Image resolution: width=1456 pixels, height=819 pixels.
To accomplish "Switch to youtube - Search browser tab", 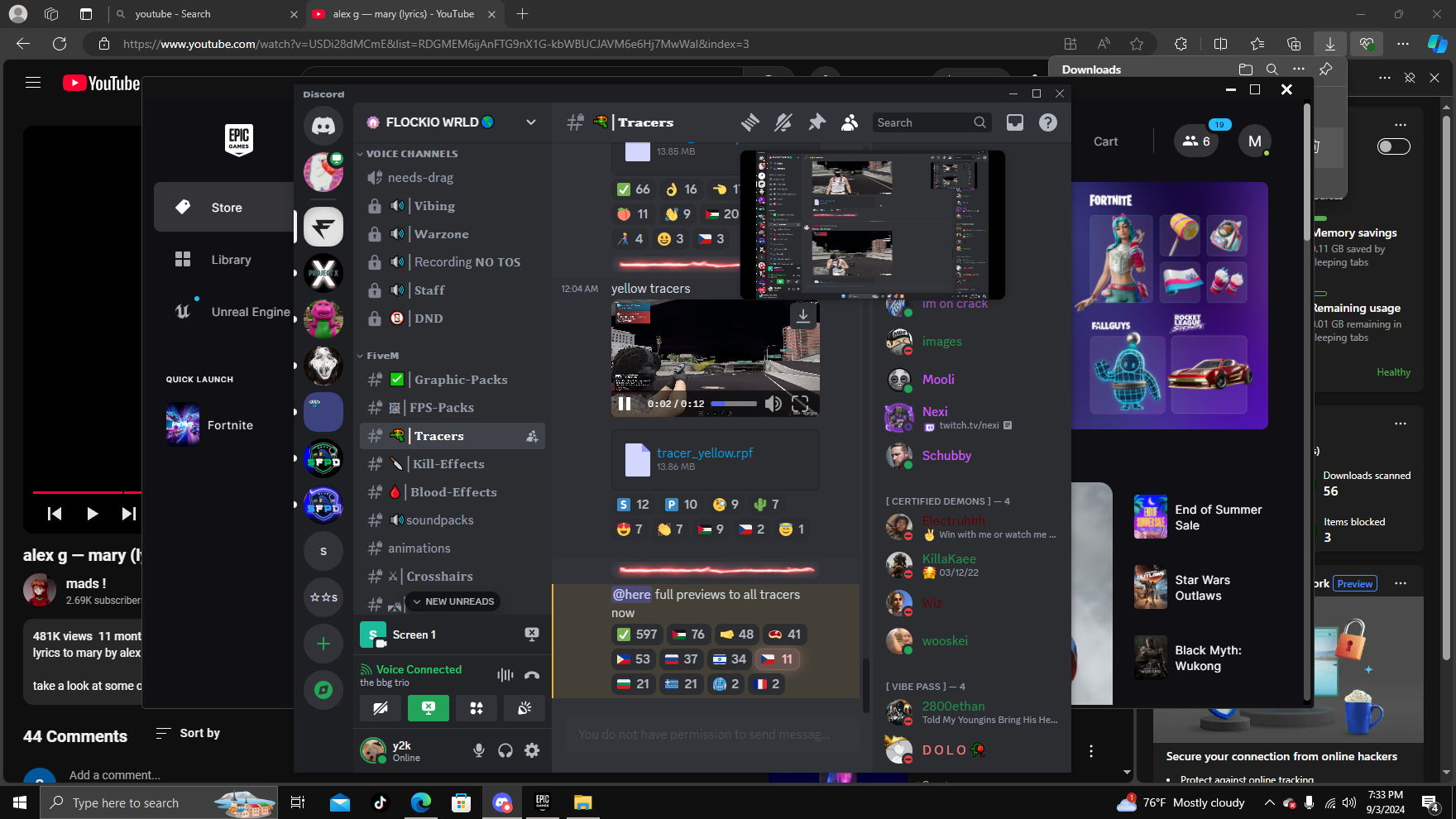I will tap(206, 14).
